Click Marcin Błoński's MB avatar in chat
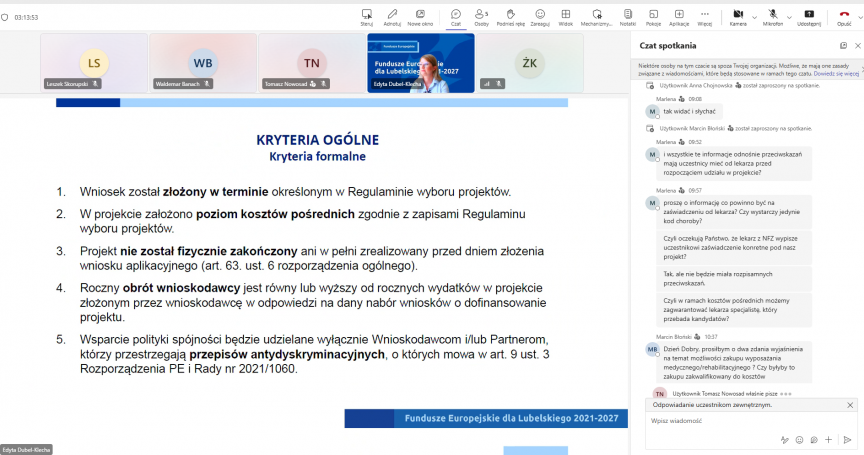Screen dimensions: 864x455 point(652,349)
